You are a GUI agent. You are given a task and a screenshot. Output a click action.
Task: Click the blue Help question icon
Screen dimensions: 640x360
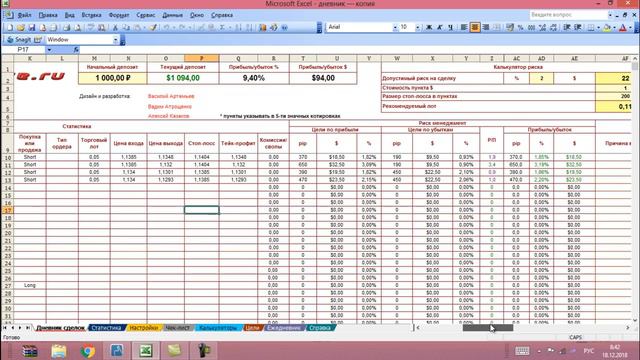pos(284,27)
